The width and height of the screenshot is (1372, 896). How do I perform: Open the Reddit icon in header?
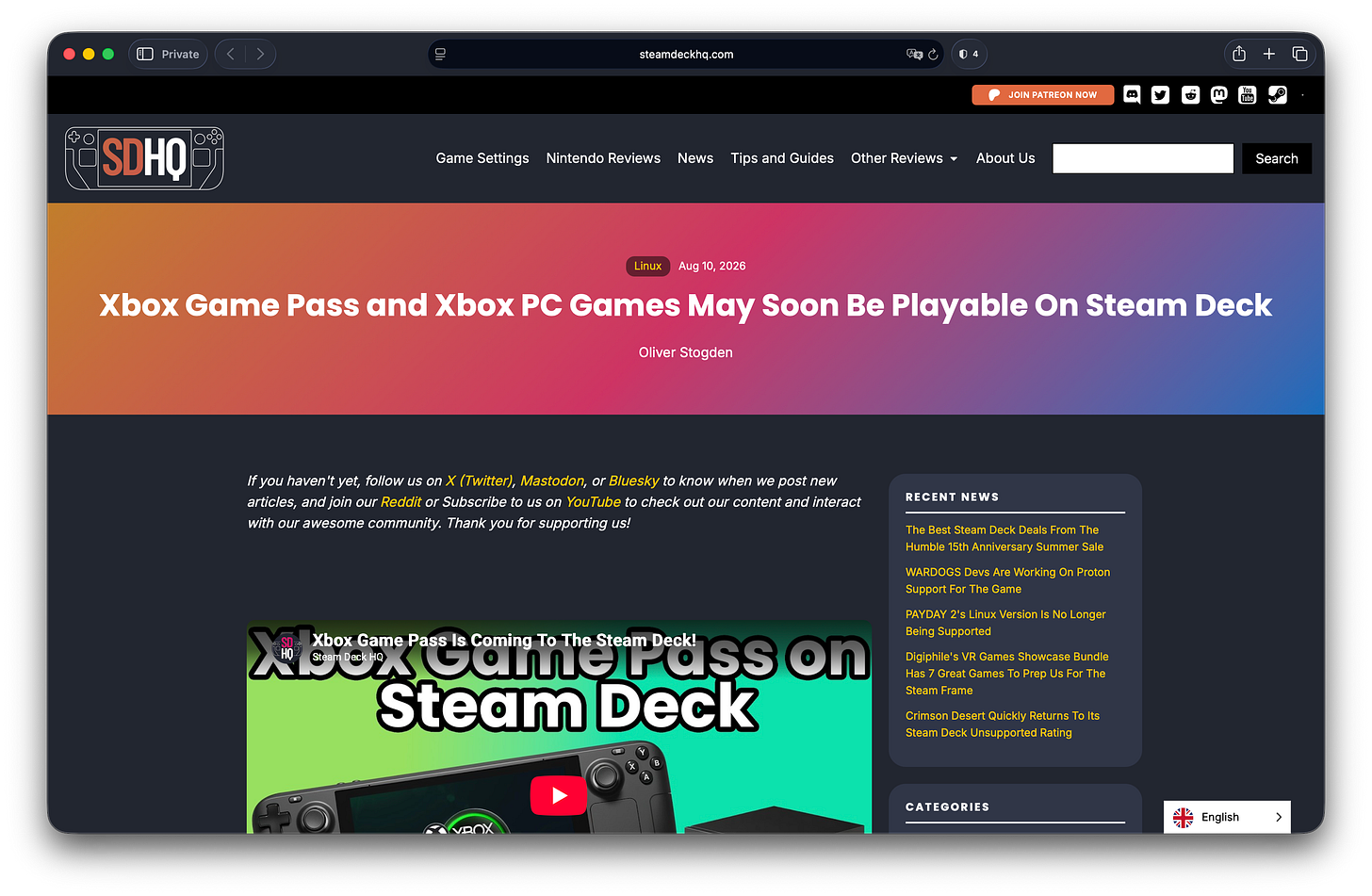[x=1190, y=94]
